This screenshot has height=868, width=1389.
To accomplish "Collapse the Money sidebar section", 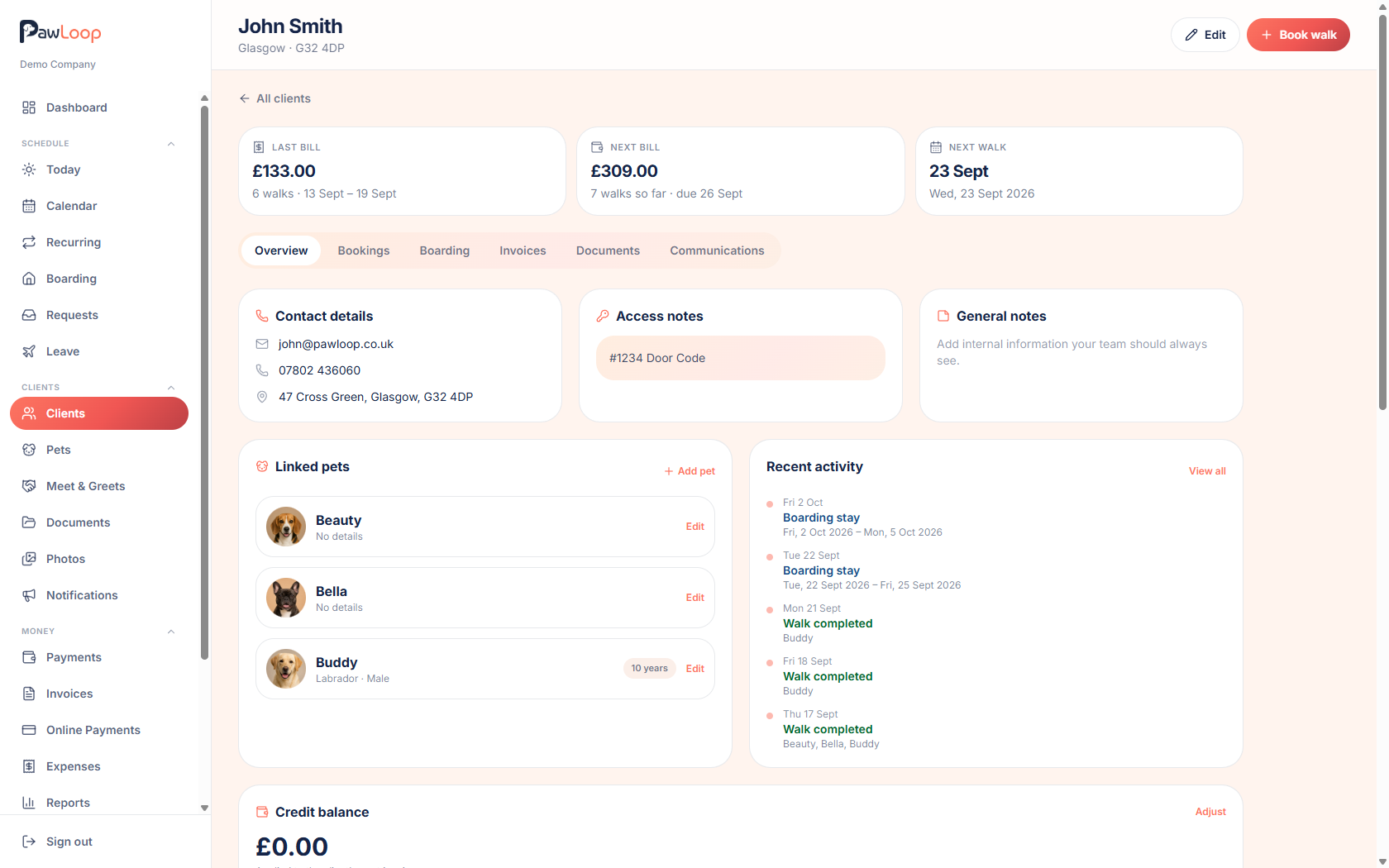I will point(171,632).
